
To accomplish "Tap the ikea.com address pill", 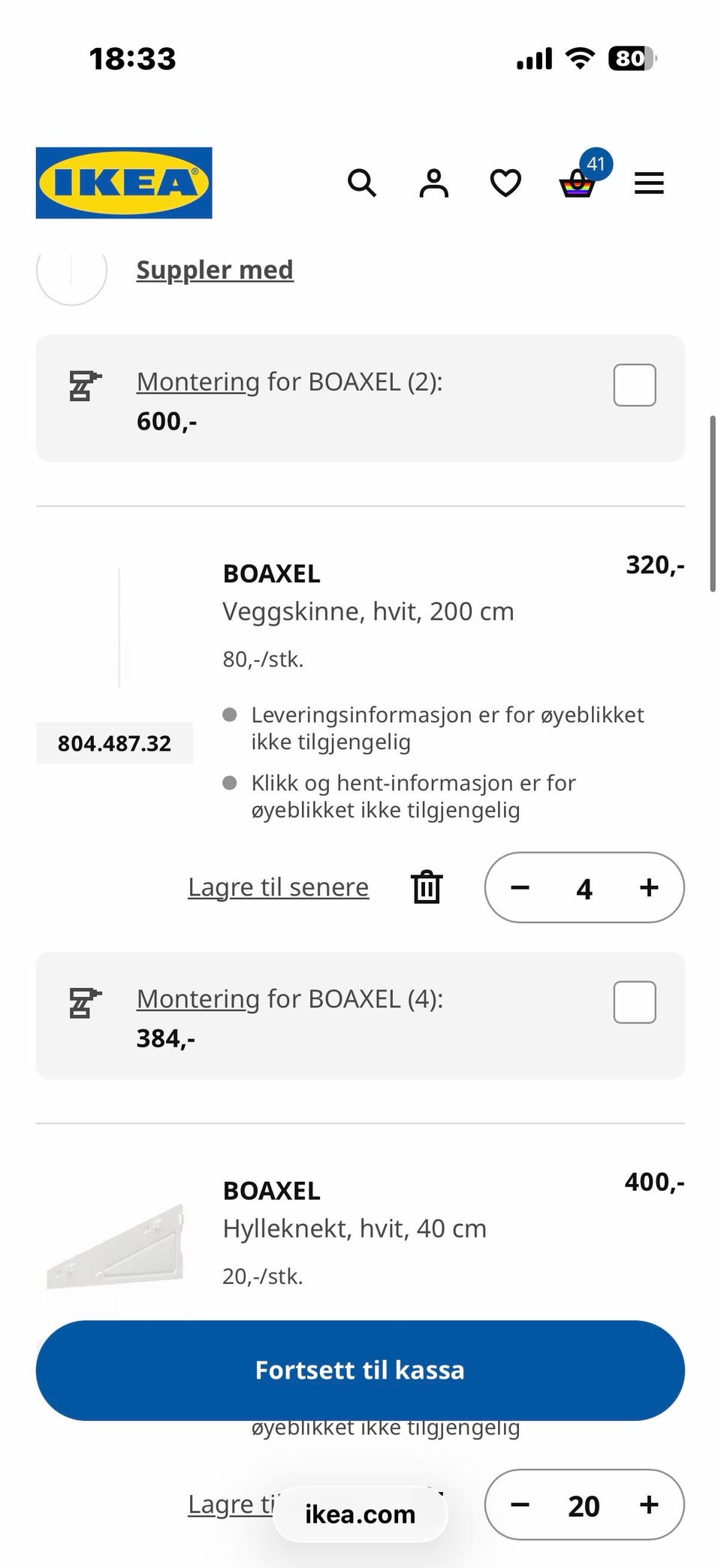I will [x=360, y=1514].
